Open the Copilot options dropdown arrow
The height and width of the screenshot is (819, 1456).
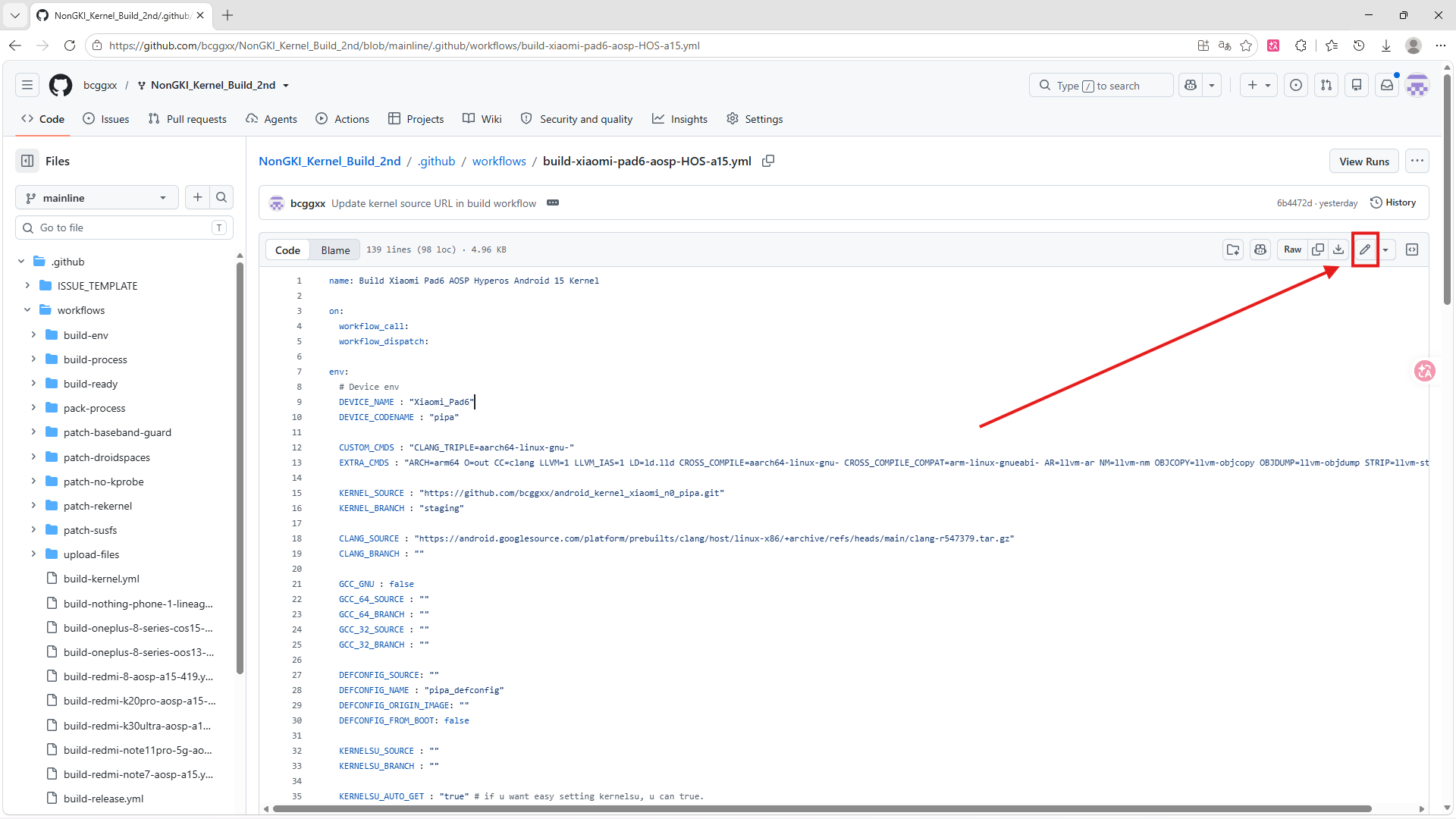1212,85
